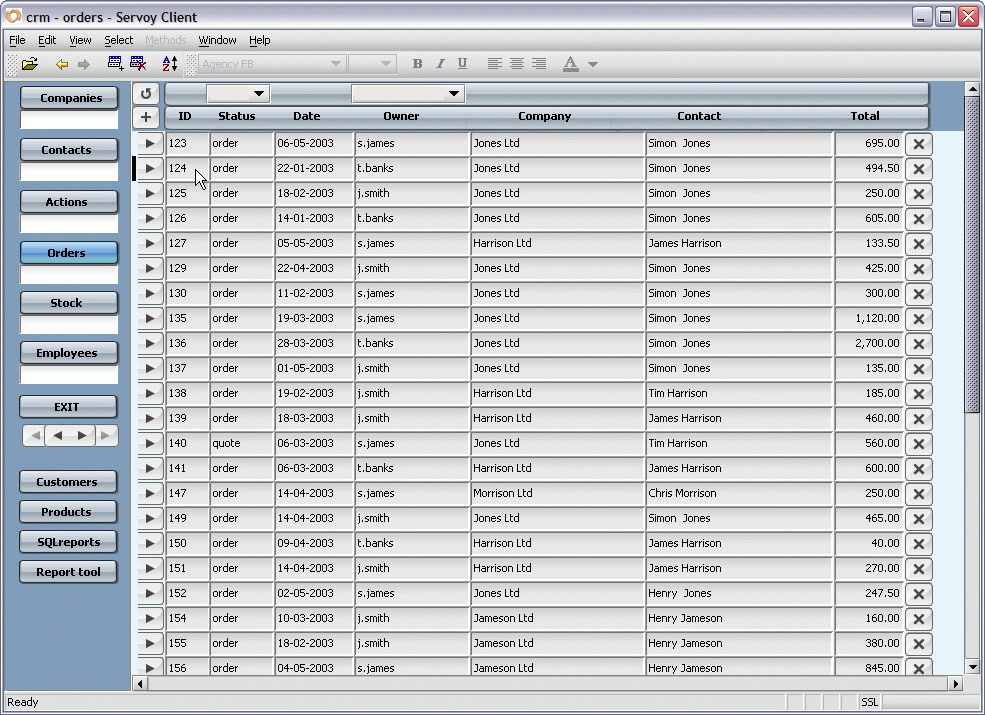Click the back navigation arrow in the toolbar

click(62, 63)
